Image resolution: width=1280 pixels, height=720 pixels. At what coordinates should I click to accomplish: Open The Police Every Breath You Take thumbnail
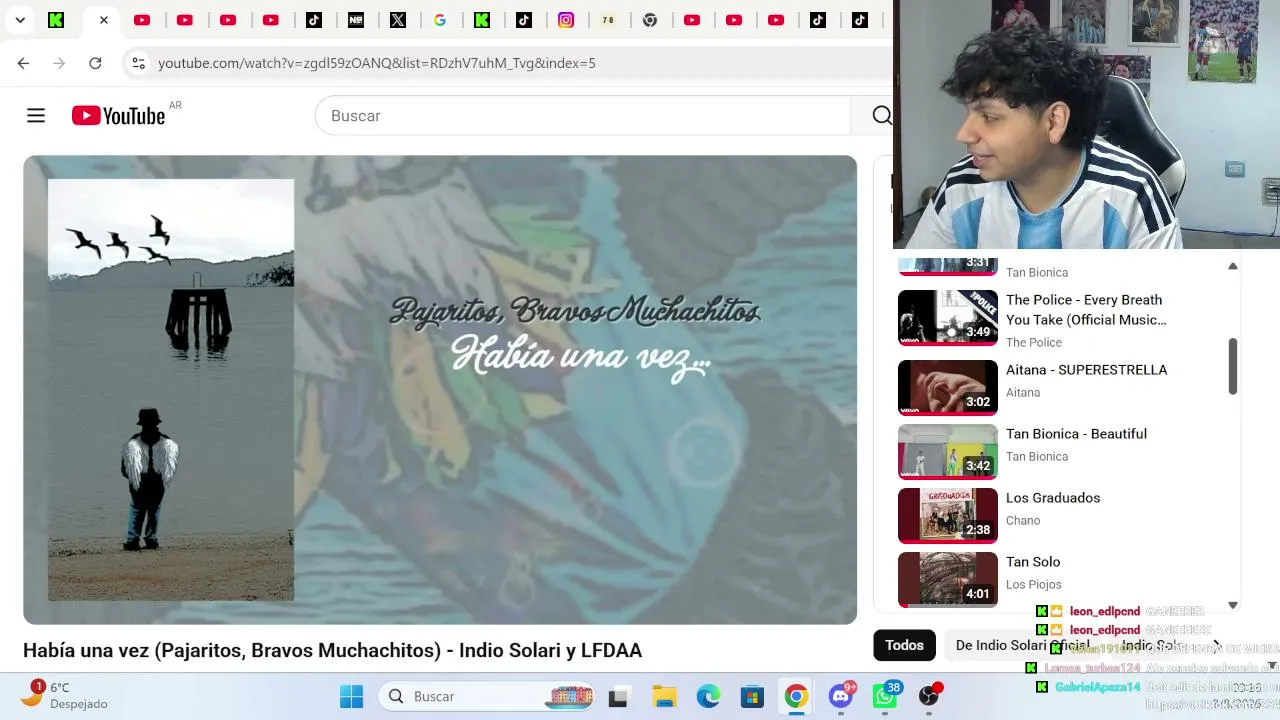[x=948, y=317]
